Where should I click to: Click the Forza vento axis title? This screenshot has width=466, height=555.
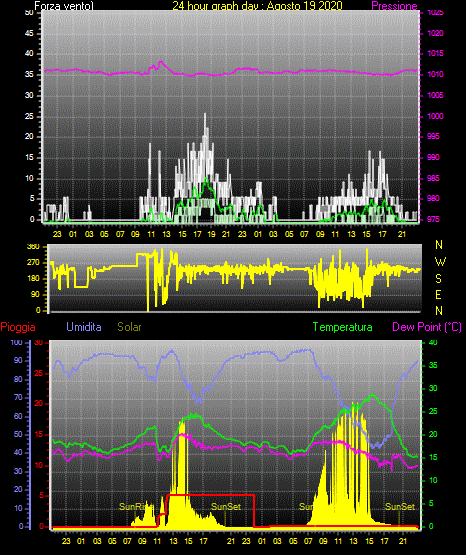click(x=64, y=6)
